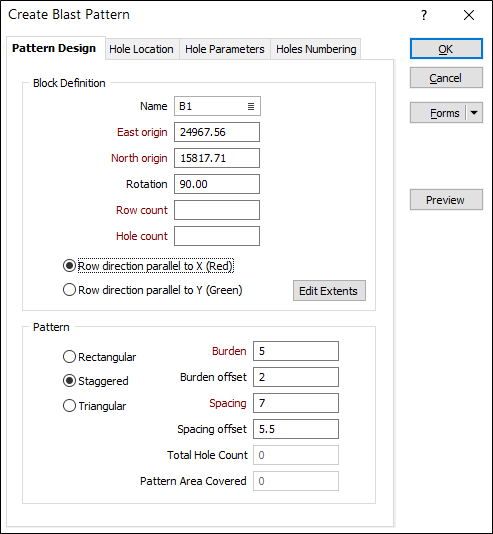The height and width of the screenshot is (534, 493).
Task: Close the Create Blast Pattern dialog
Action: pos(469,15)
